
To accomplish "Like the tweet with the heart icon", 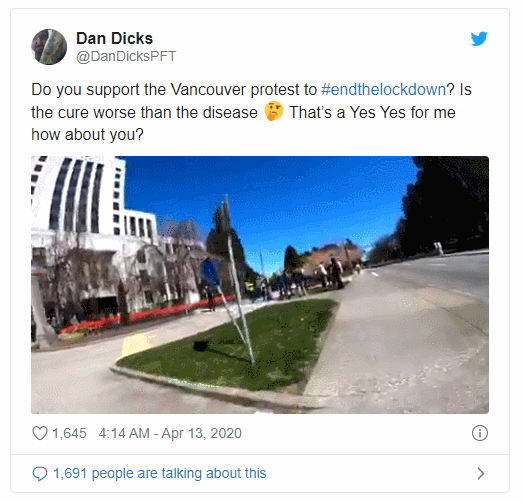I will (x=39, y=433).
